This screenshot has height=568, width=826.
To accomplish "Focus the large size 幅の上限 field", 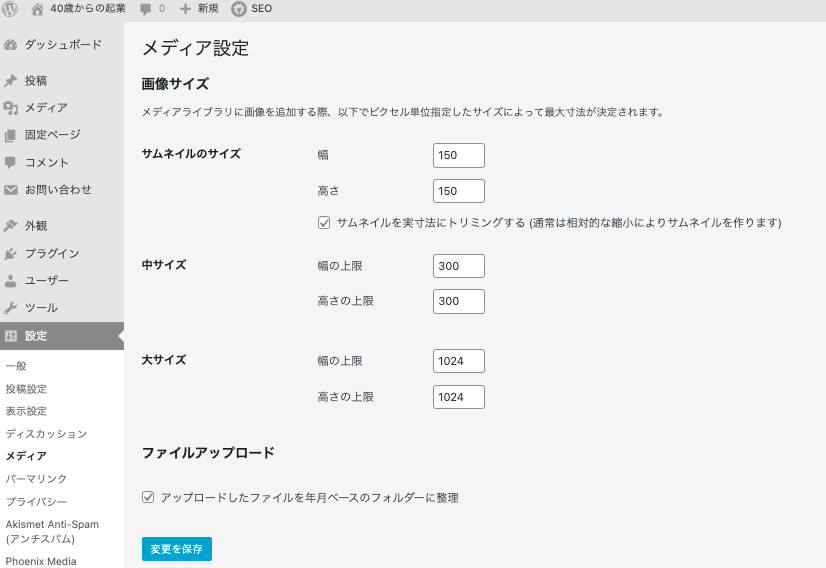I will point(459,361).
